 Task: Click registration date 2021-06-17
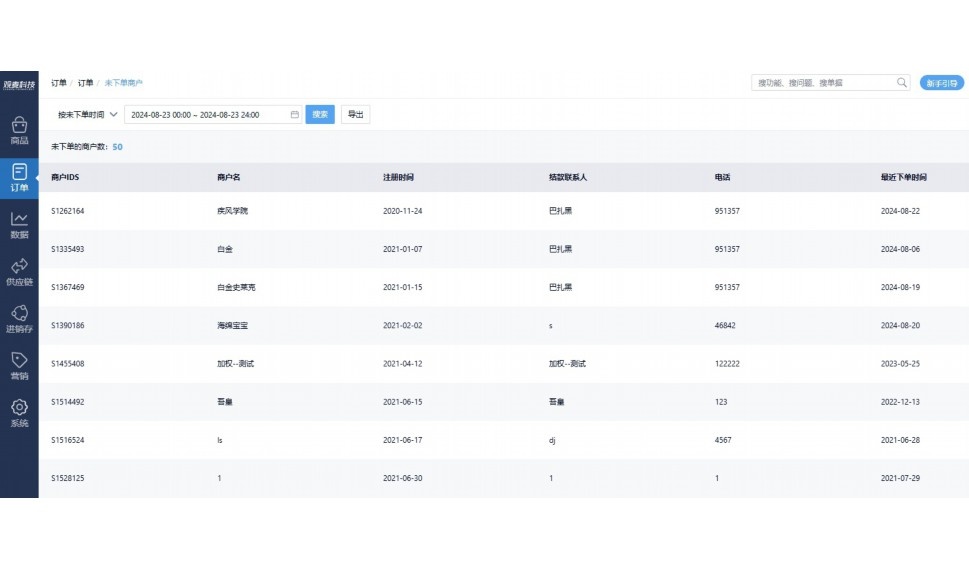click(x=402, y=440)
